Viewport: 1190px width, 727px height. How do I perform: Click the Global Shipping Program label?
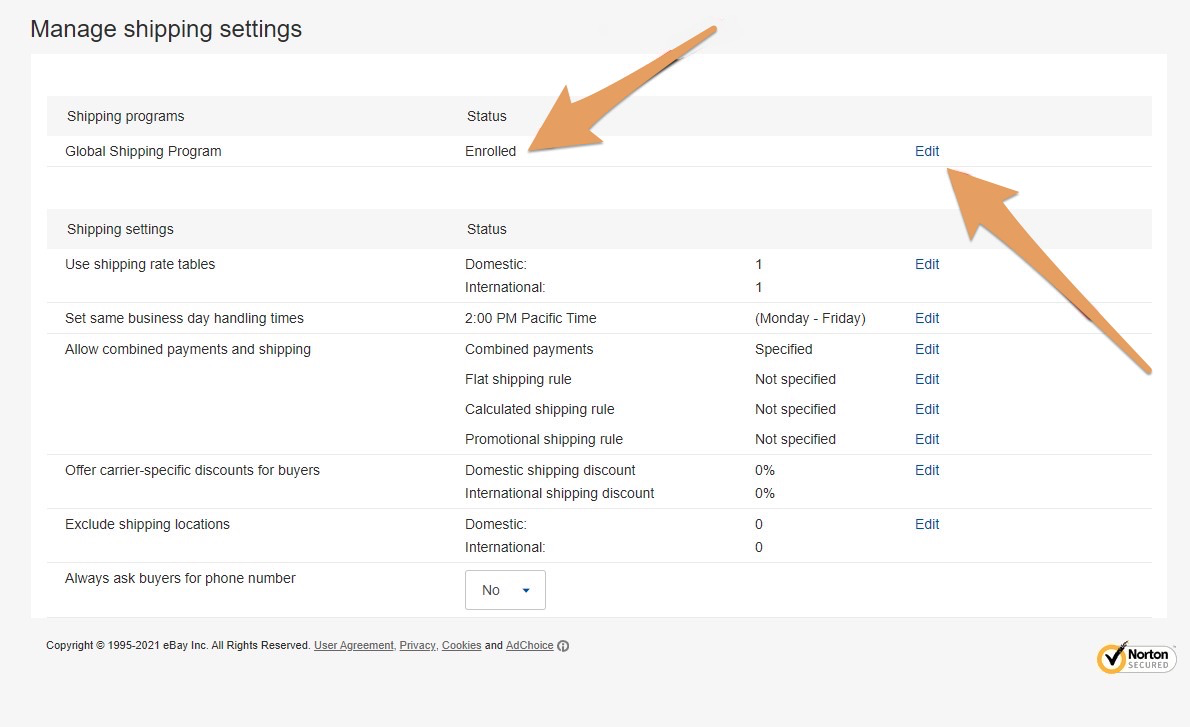point(143,151)
